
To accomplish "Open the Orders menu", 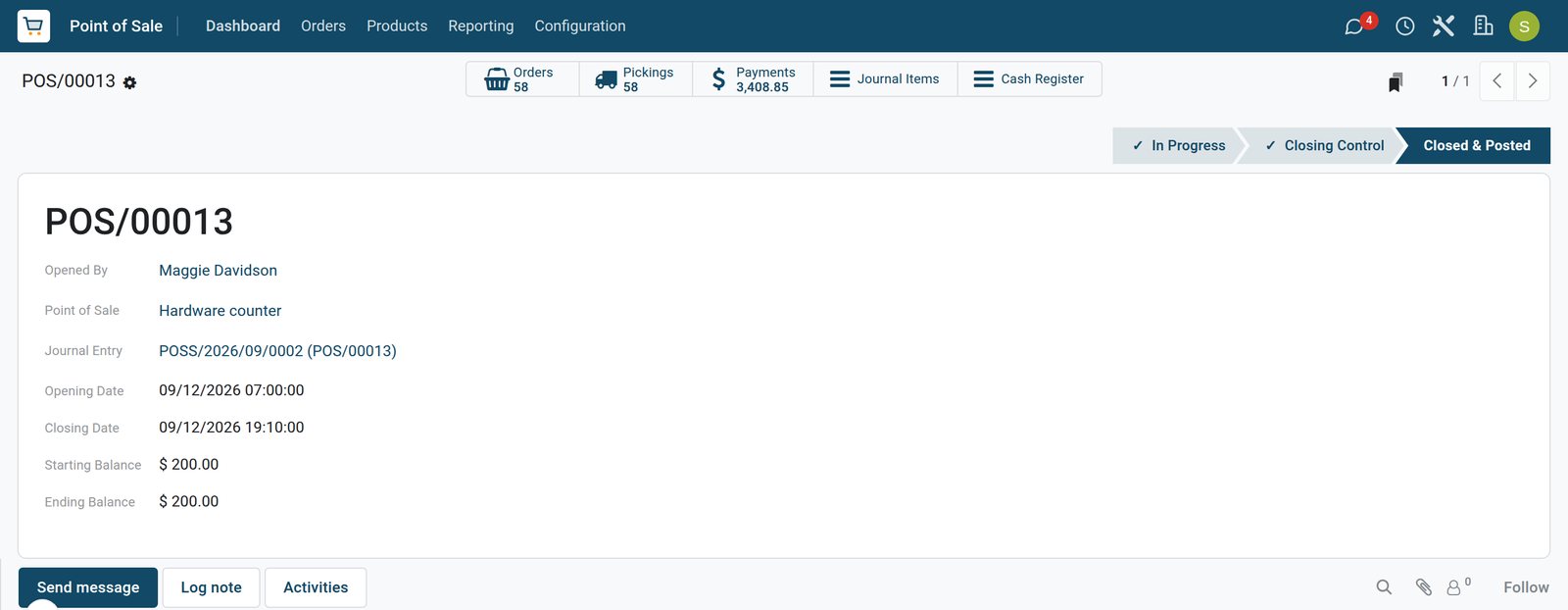I will pos(323,26).
